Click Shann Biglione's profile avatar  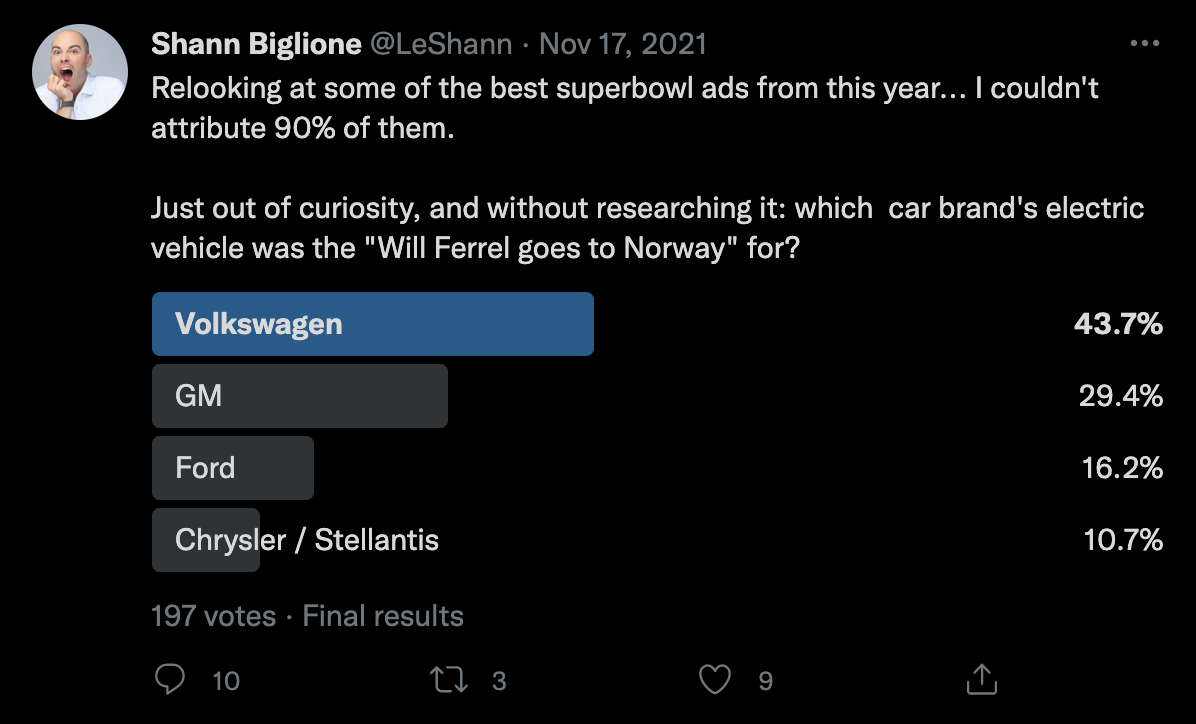tap(79, 73)
